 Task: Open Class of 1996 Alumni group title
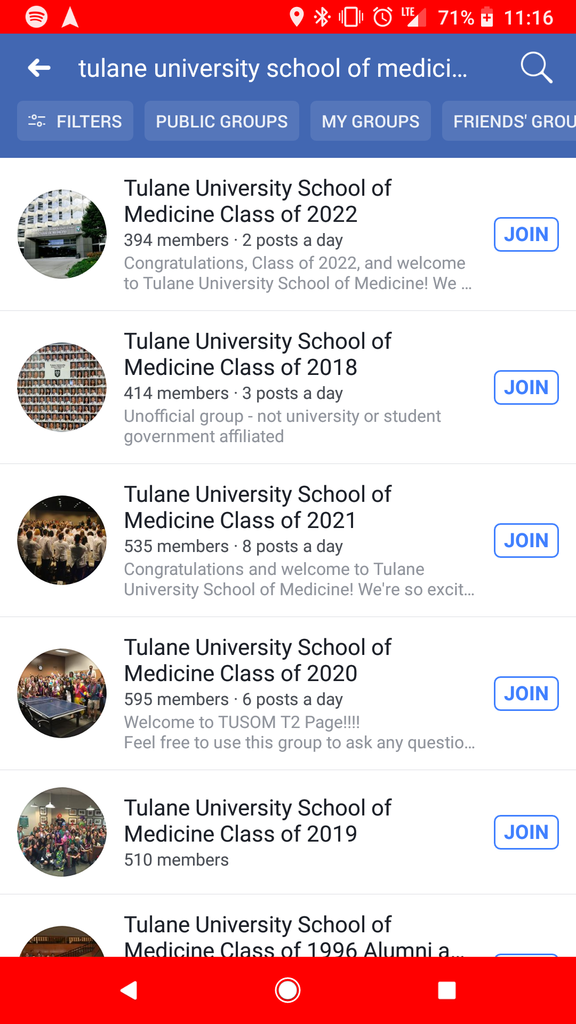(295, 935)
